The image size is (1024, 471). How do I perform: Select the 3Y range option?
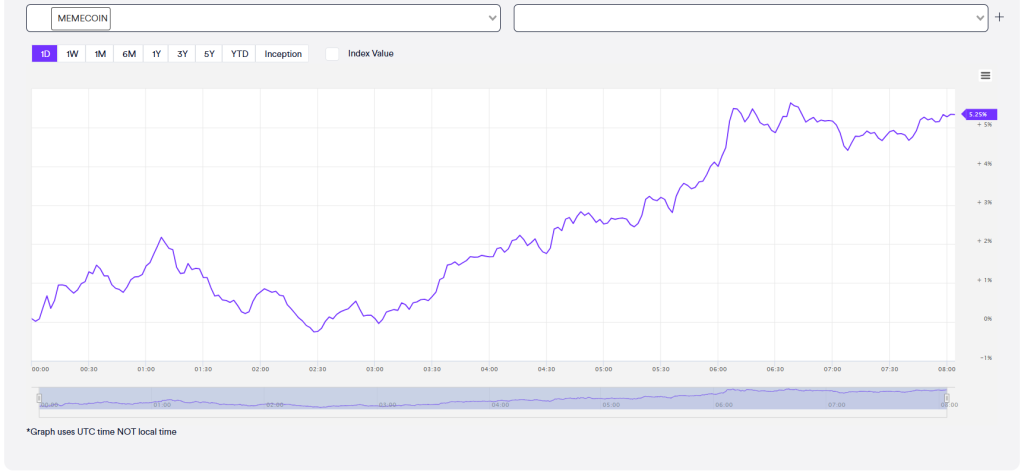point(182,54)
